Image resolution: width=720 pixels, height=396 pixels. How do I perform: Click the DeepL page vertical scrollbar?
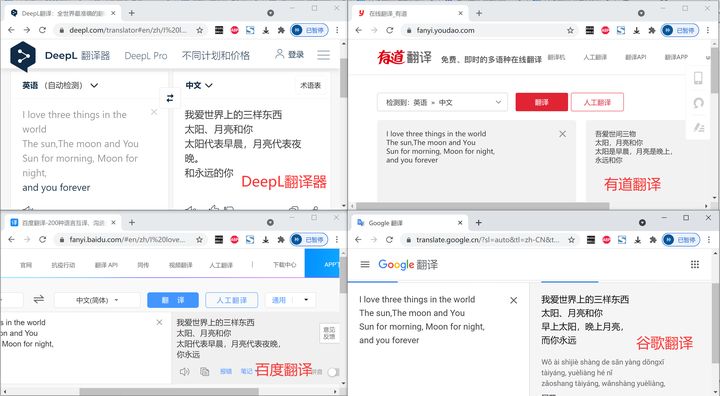point(343,77)
